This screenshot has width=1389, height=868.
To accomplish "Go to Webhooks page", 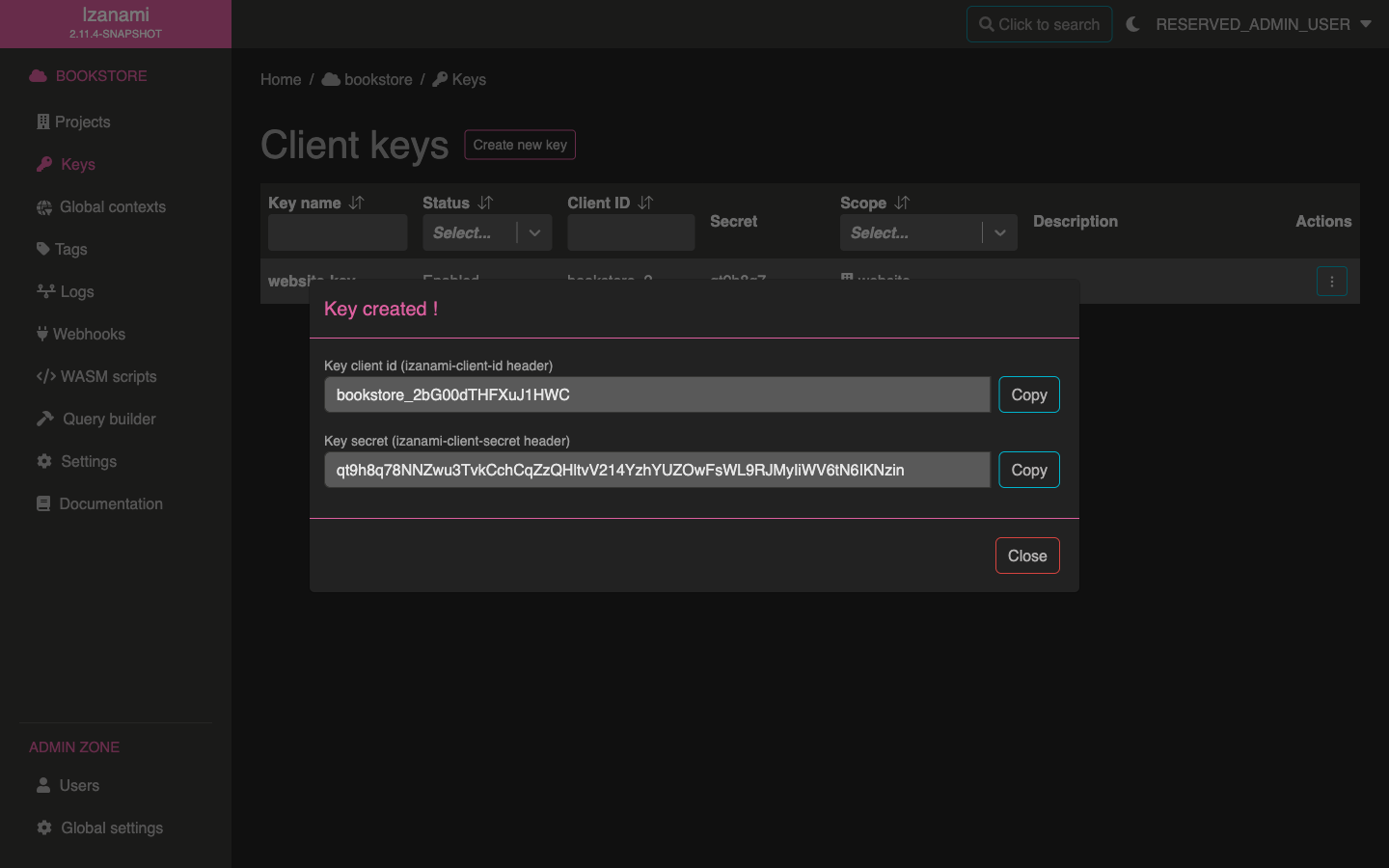I will [89, 334].
